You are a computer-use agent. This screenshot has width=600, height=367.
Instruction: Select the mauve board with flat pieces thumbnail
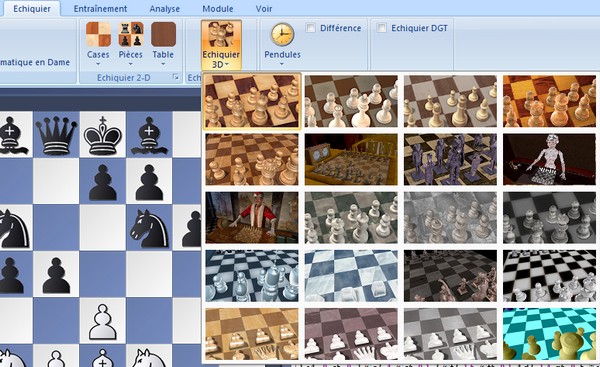(351, 334)
